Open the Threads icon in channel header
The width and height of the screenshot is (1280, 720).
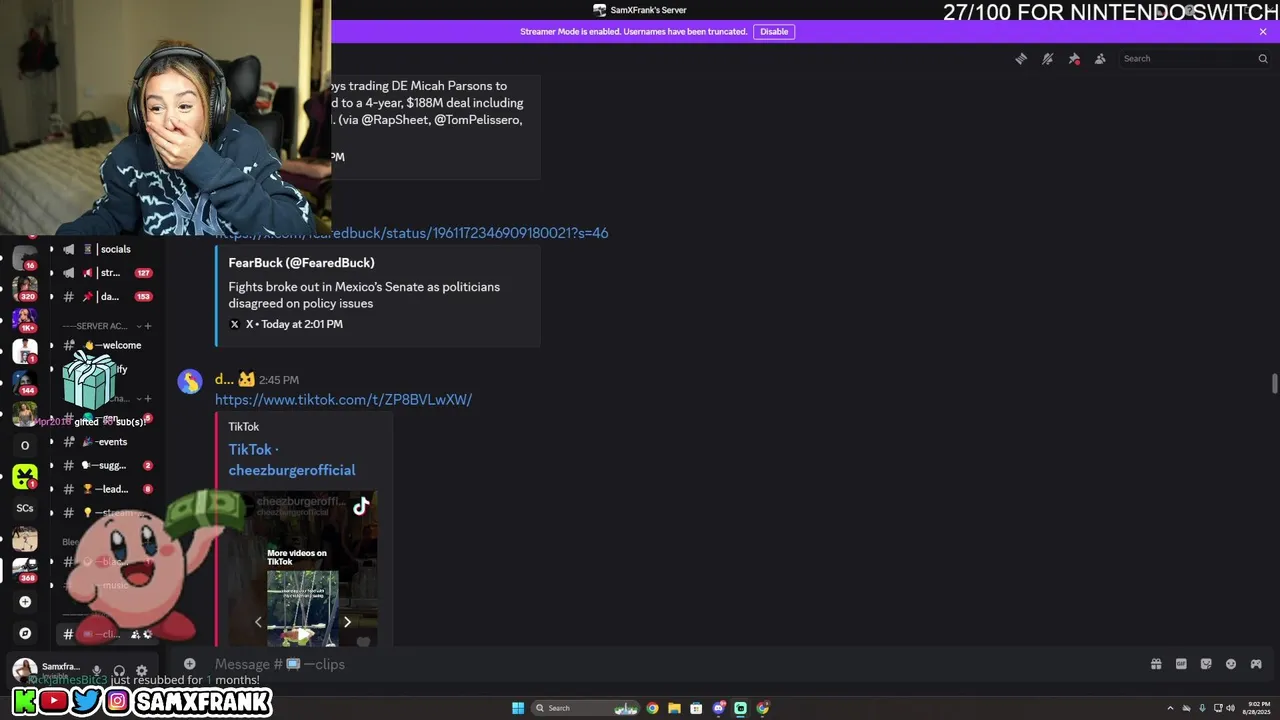[x=1021, y=59]
